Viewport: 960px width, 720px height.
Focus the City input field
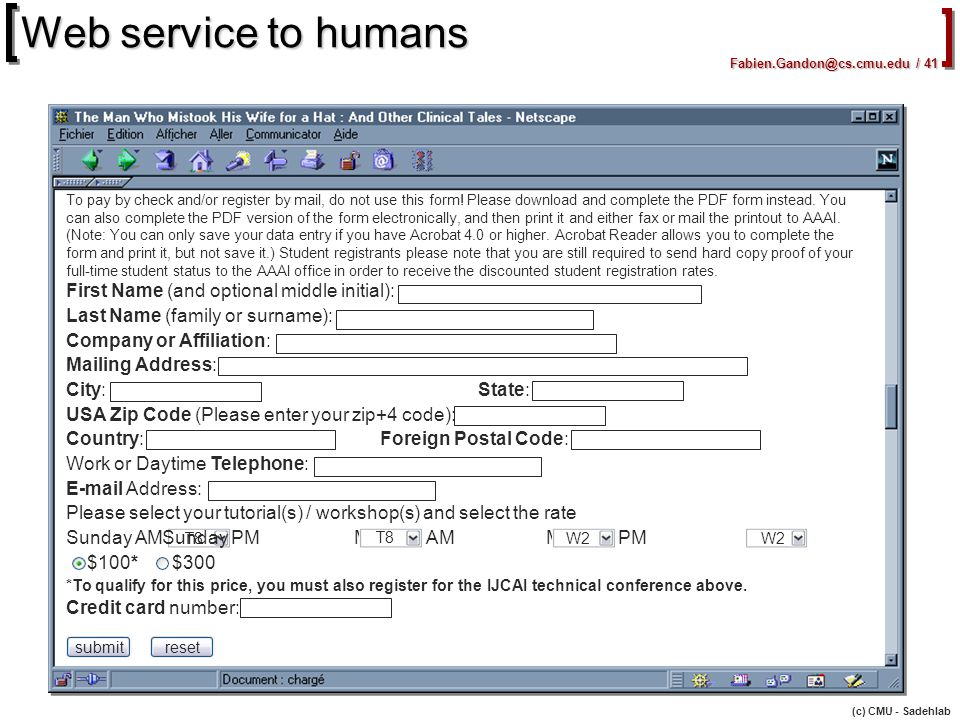186,392
